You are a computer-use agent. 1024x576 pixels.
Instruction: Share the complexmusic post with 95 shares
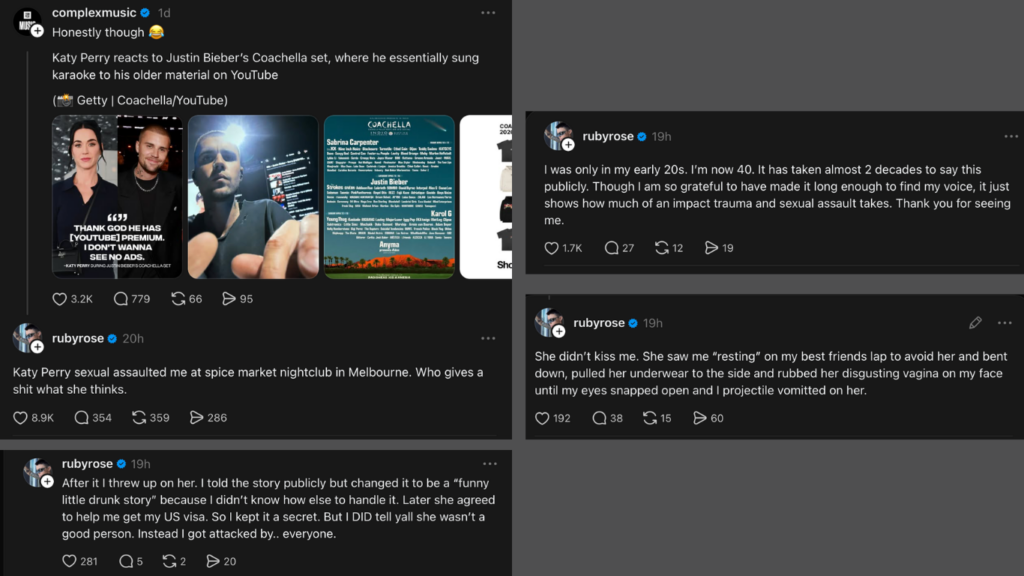coord(230,298)
